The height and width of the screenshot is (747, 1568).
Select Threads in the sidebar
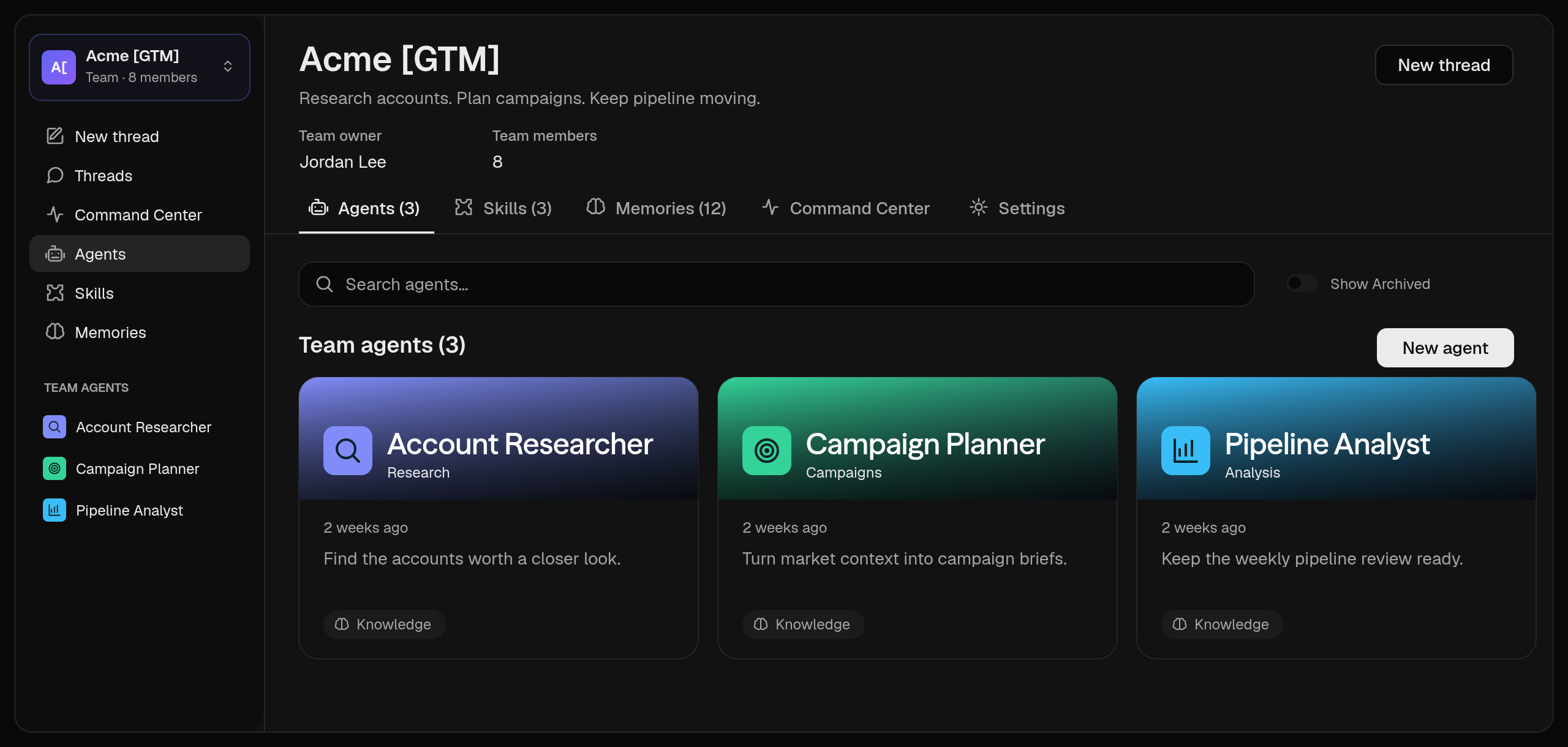(140, 175)
